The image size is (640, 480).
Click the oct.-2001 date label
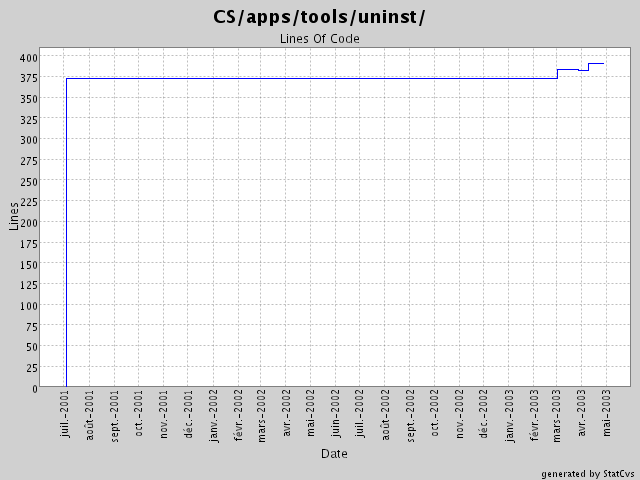[139, 413]
